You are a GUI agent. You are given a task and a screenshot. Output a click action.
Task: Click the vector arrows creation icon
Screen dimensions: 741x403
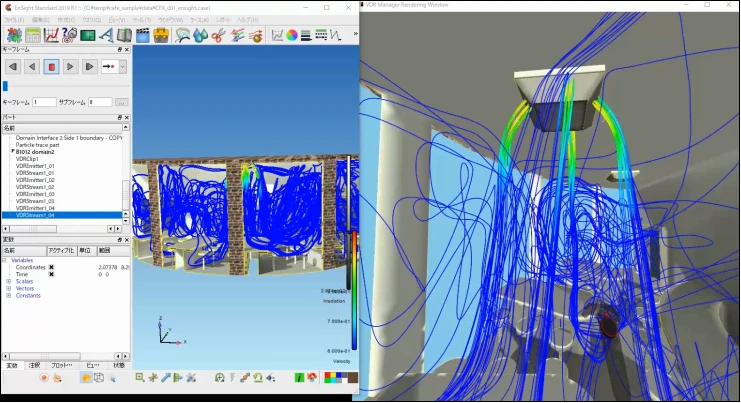pyautogui.click(x=237, y=35)
